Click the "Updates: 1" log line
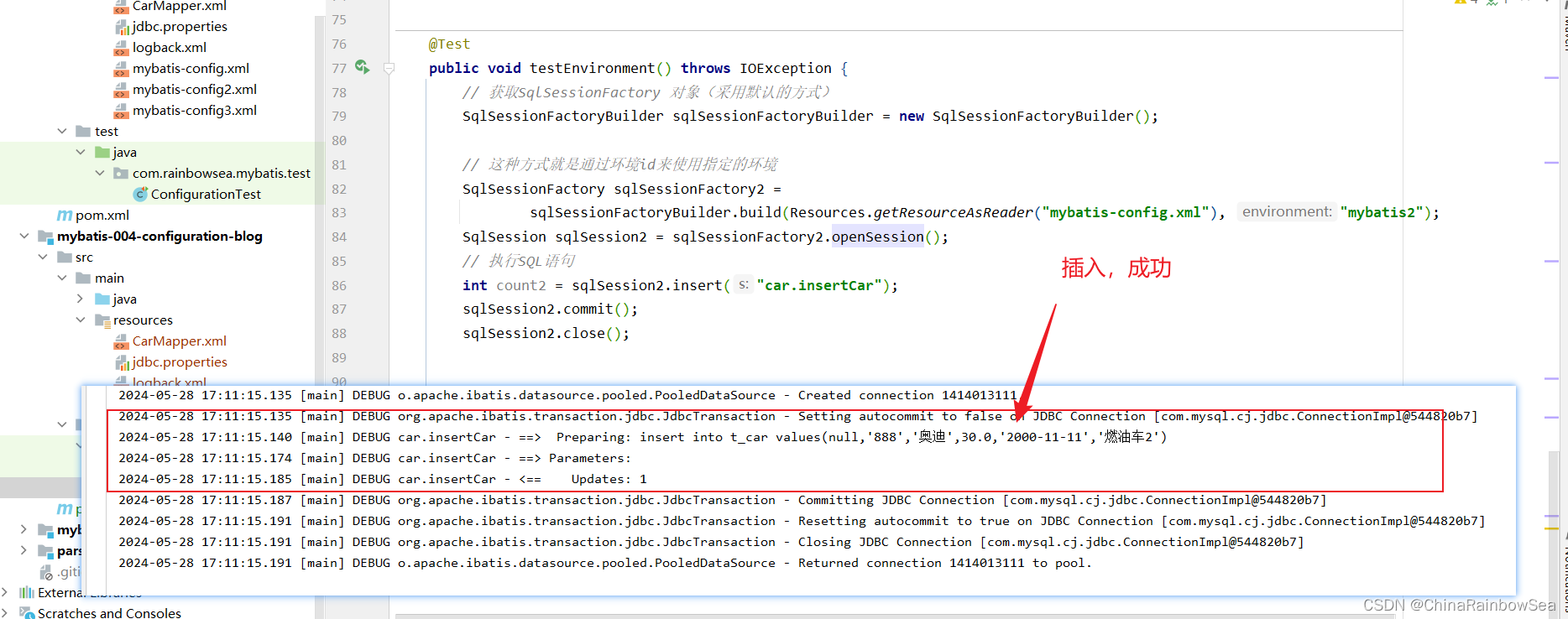The image size is (1568, 619). 383,480
